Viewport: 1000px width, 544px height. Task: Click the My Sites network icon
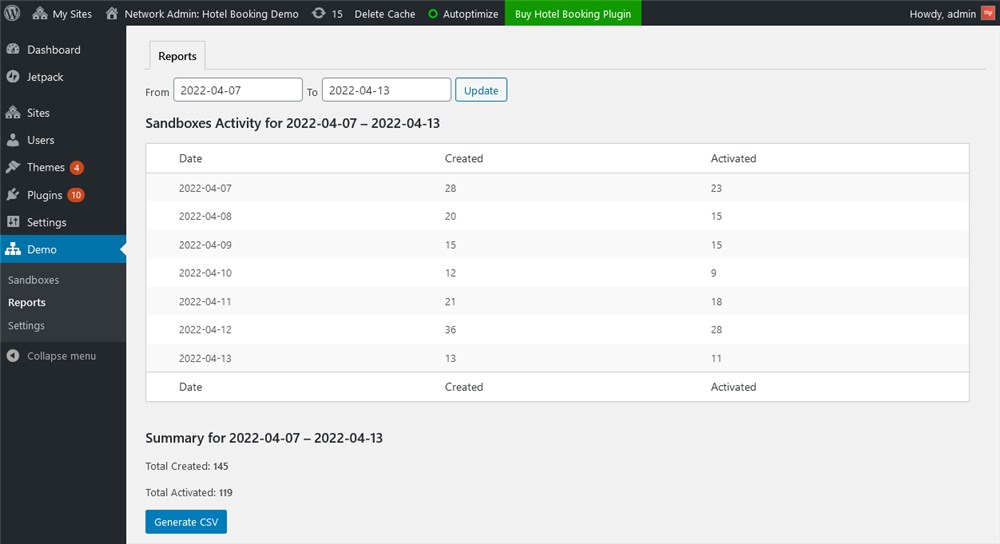[x=40, y=13]
